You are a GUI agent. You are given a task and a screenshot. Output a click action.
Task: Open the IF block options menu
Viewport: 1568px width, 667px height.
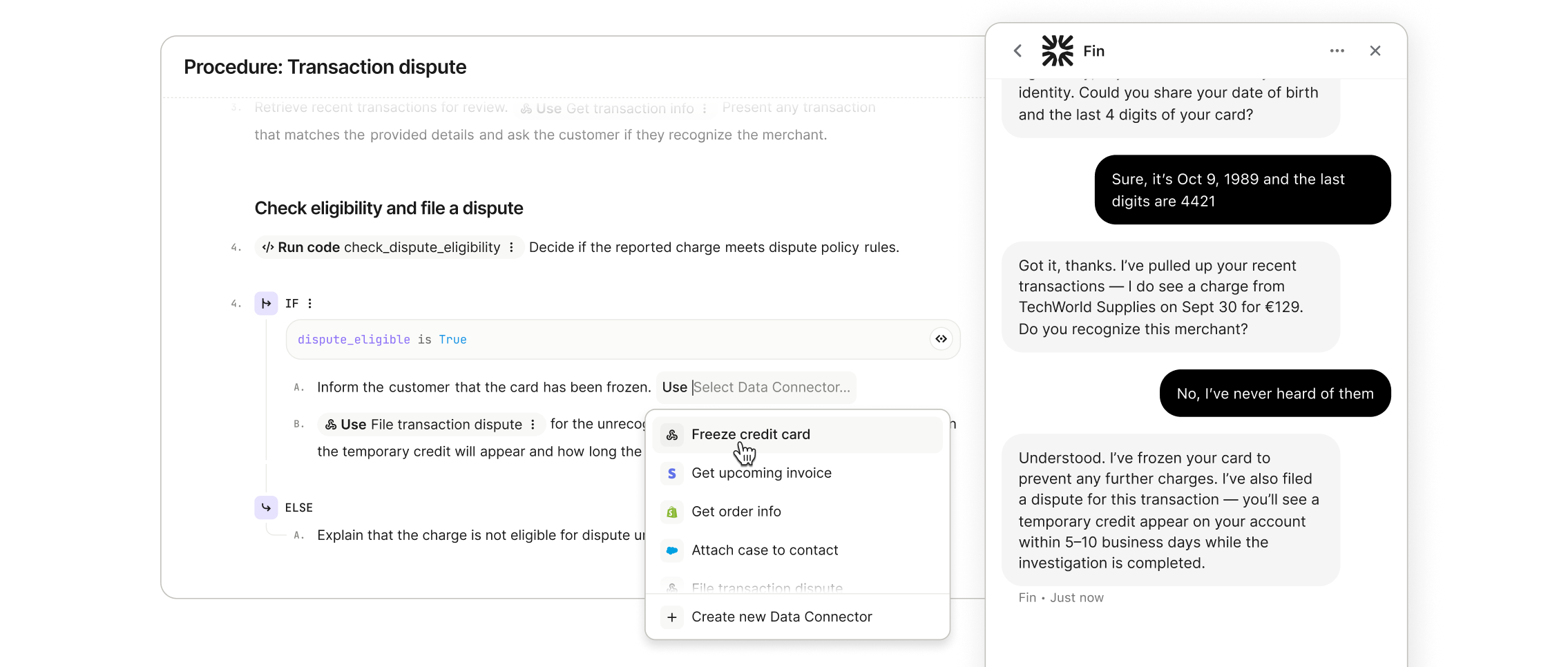point(310,303)
